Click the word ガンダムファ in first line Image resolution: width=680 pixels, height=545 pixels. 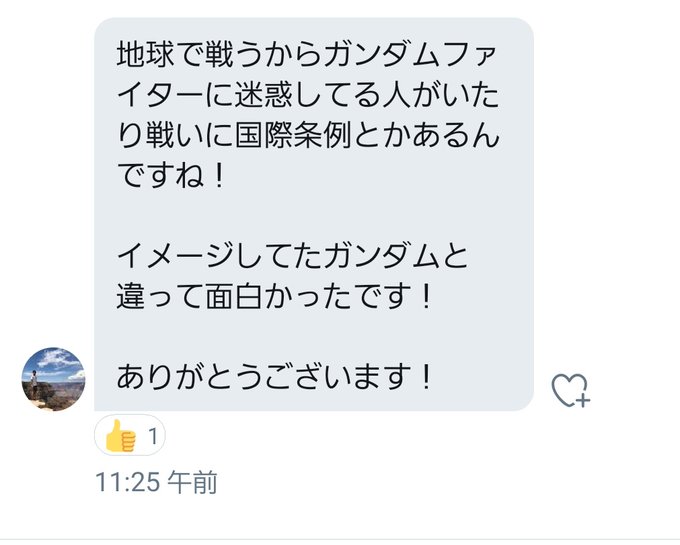[410, 55]
